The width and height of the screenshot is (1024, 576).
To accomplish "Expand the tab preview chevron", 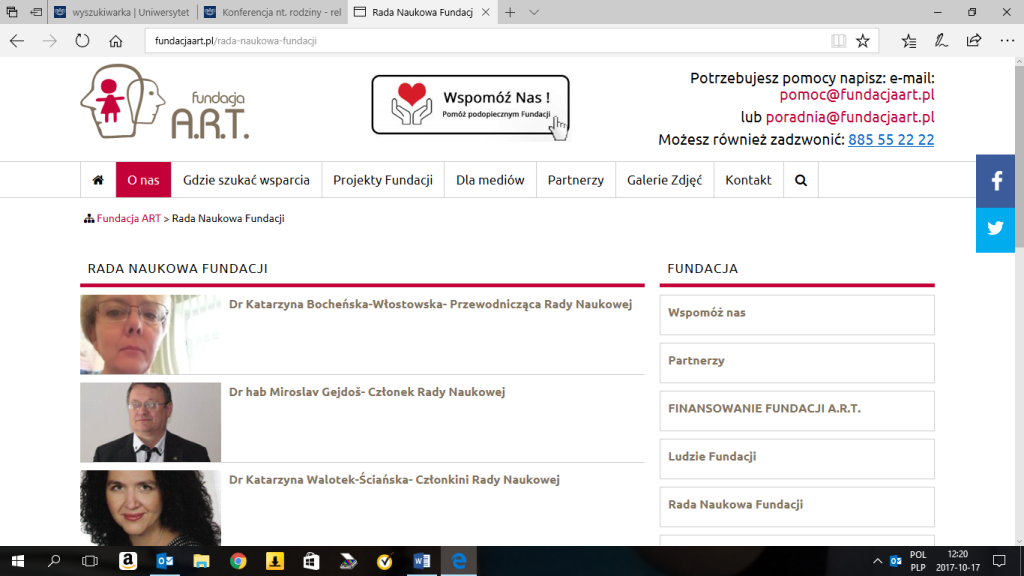I will [534, 12].
